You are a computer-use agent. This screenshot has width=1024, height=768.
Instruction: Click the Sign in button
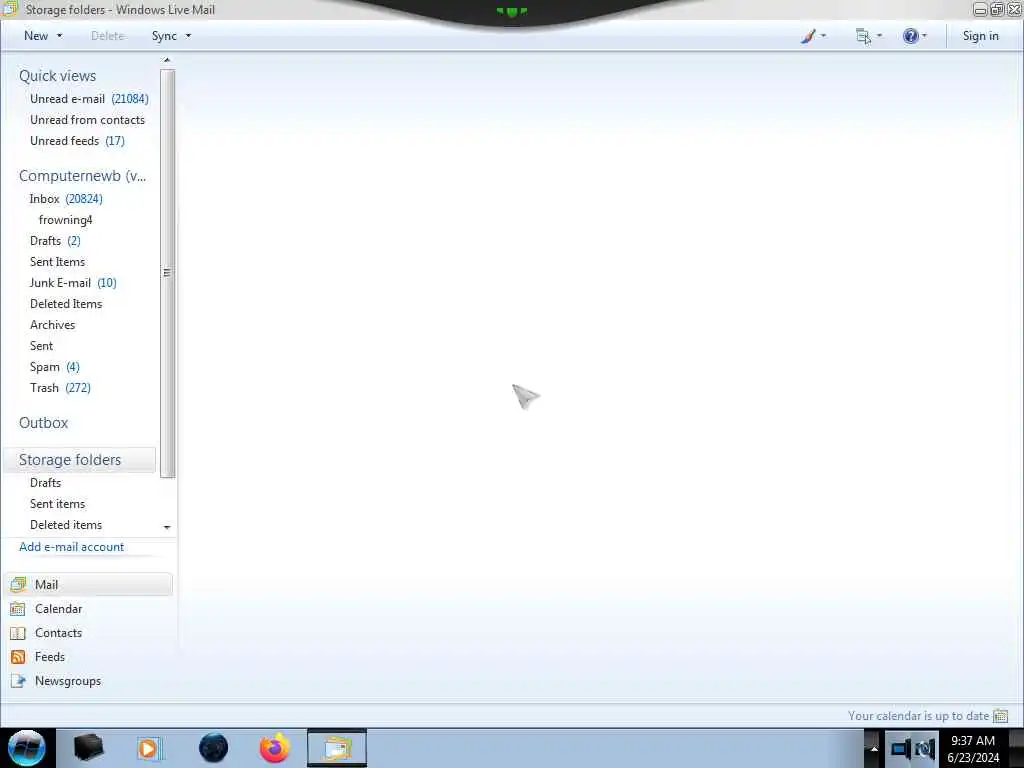[x=980, y=36]
